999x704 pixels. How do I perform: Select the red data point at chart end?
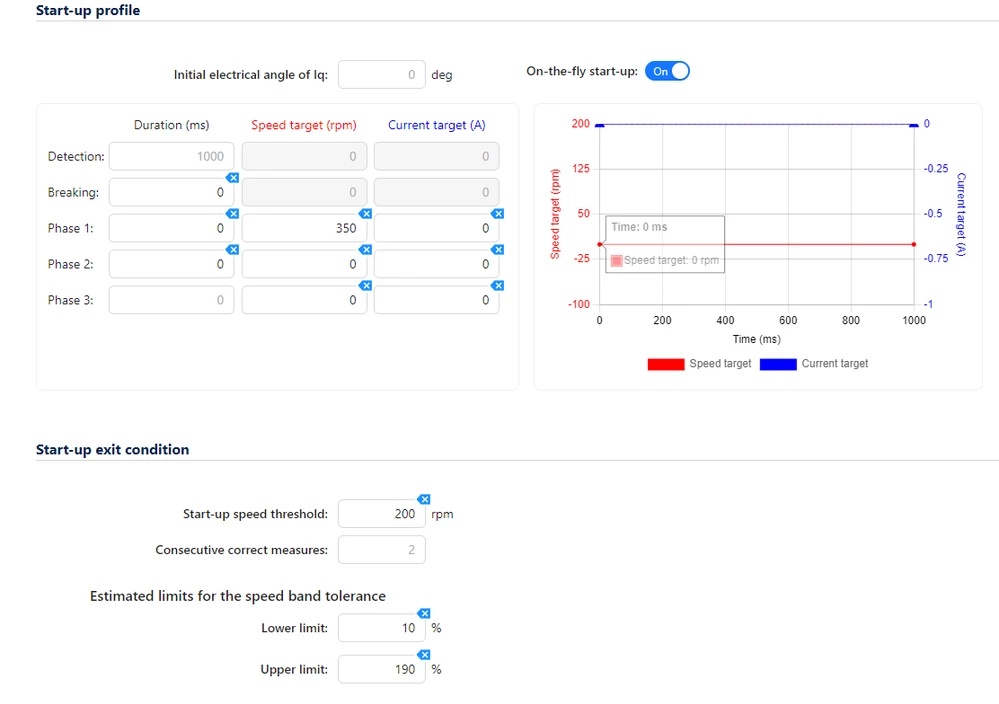(x=914, y=244)
